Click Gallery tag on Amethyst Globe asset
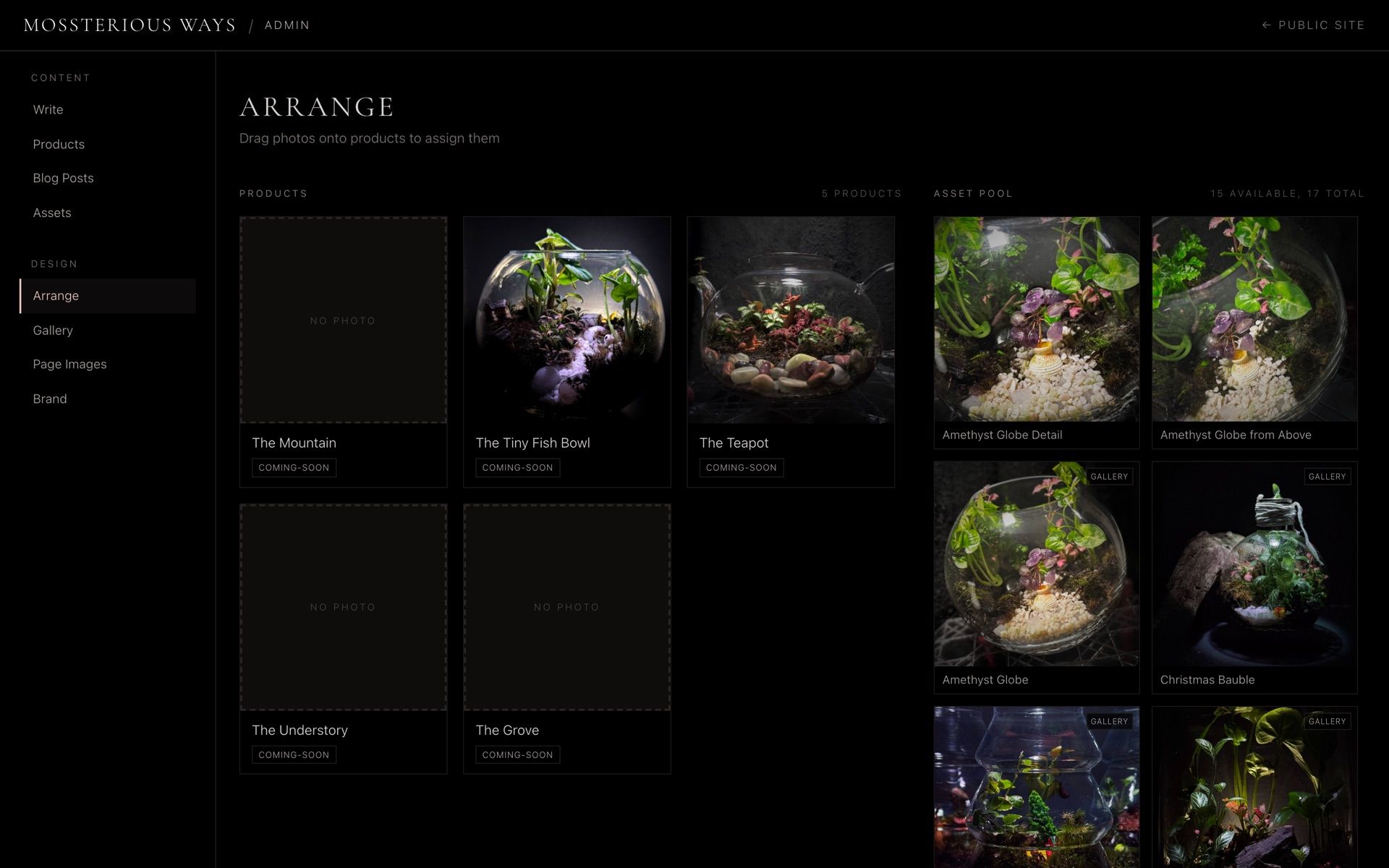Screen dimensions: 1389x868 tap(1109, 477)
